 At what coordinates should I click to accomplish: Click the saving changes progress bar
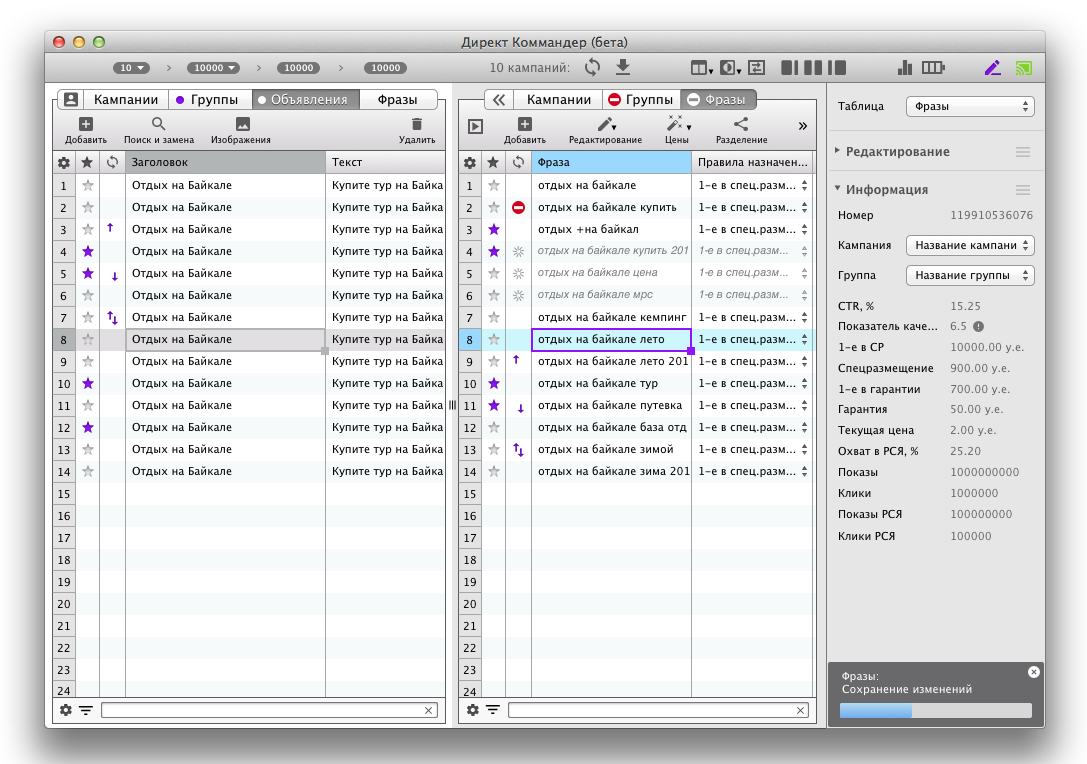point(935,710)
